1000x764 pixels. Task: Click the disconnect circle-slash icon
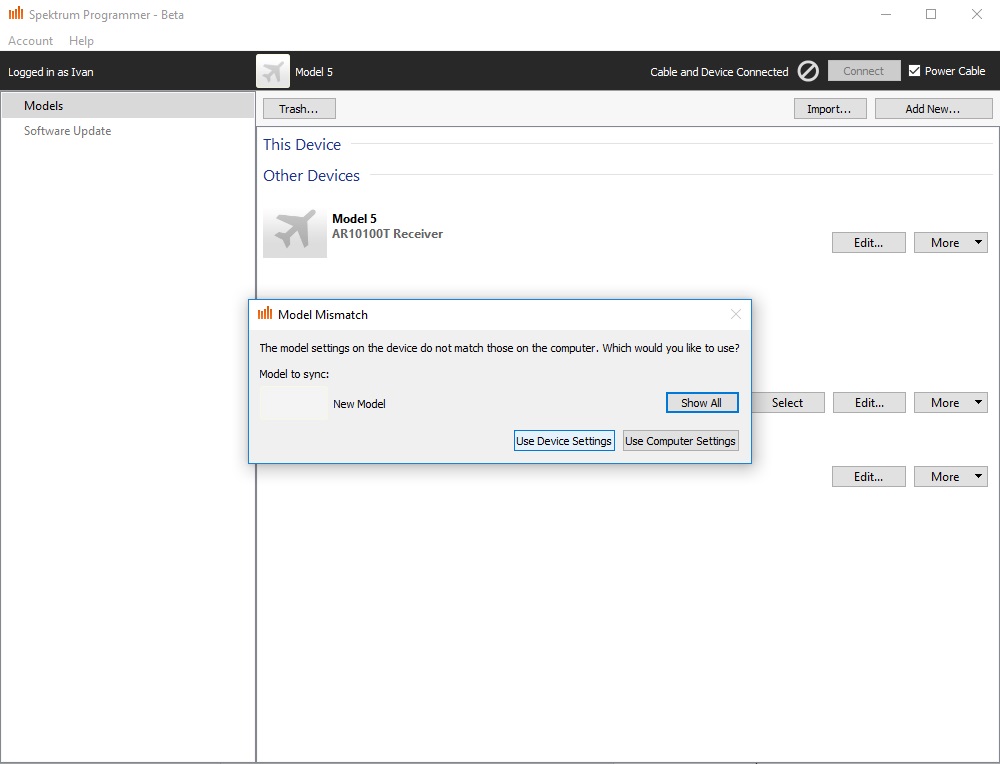coord(808,71)
